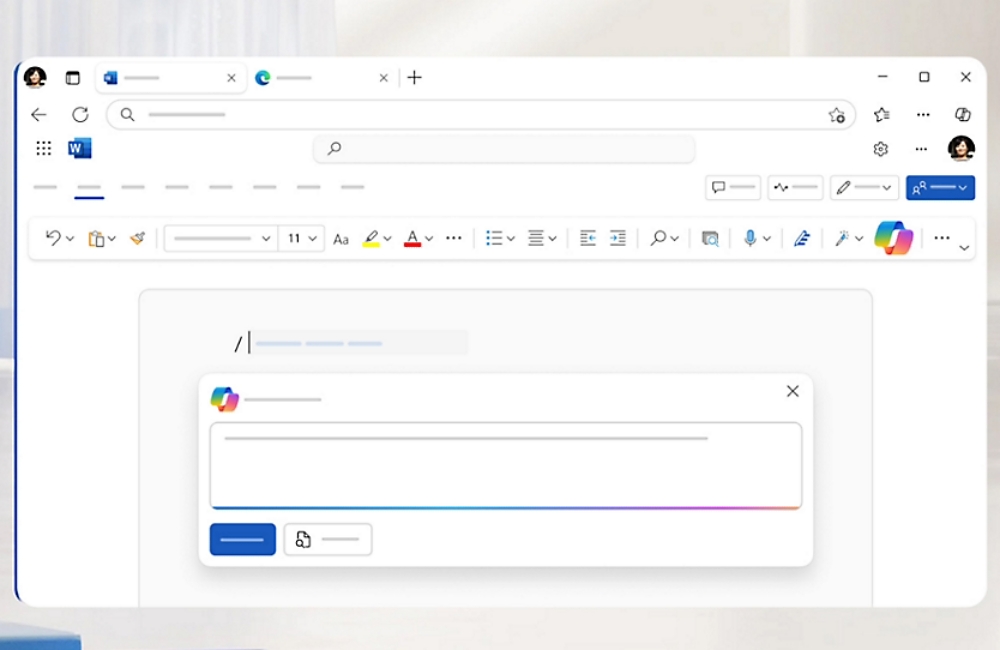
Task: Close the Edge browser tab
Action: [x=383, y=78]
